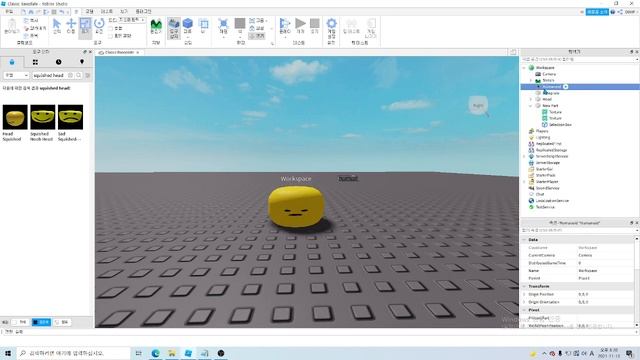Select ReplicatedStorage in Explorer
Viewport: 640px width, 360px height.
point(548,150)
